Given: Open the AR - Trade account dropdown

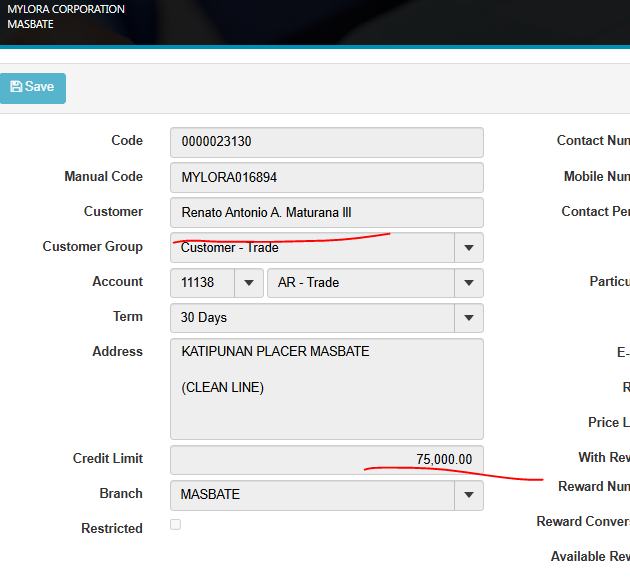Looking at the screenshot, I should tap(468, 283).
